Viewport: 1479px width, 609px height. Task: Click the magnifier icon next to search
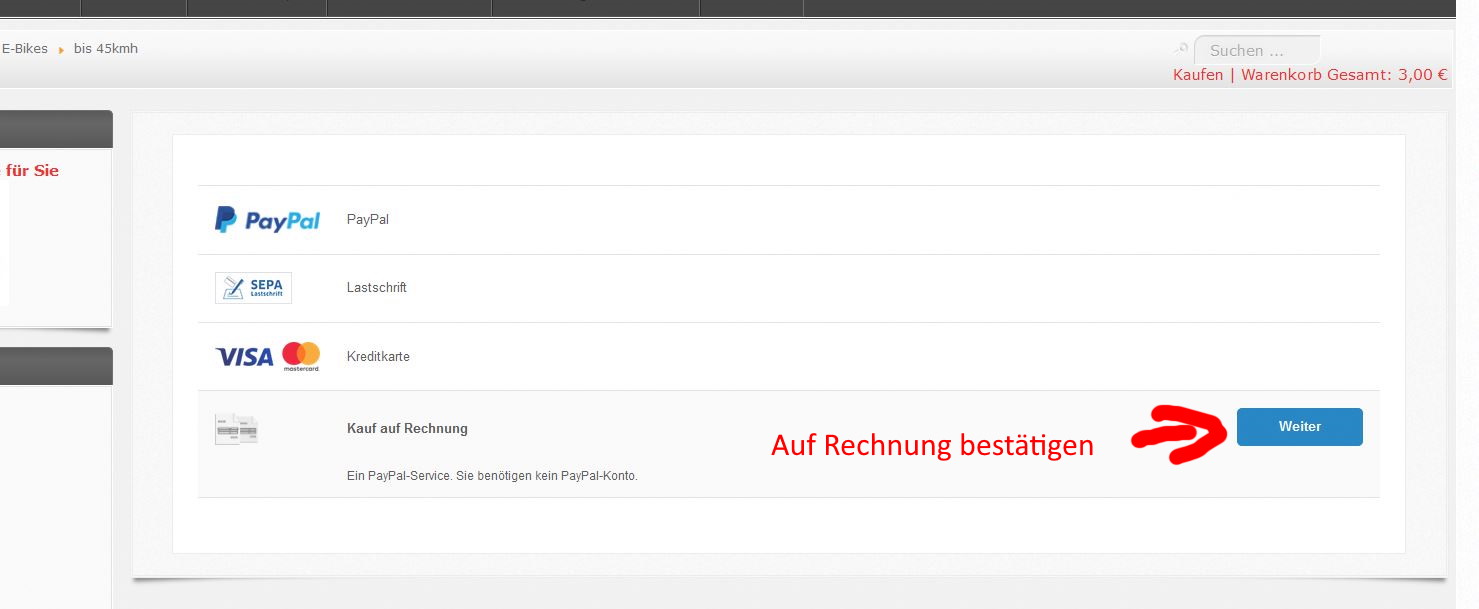1181,49
